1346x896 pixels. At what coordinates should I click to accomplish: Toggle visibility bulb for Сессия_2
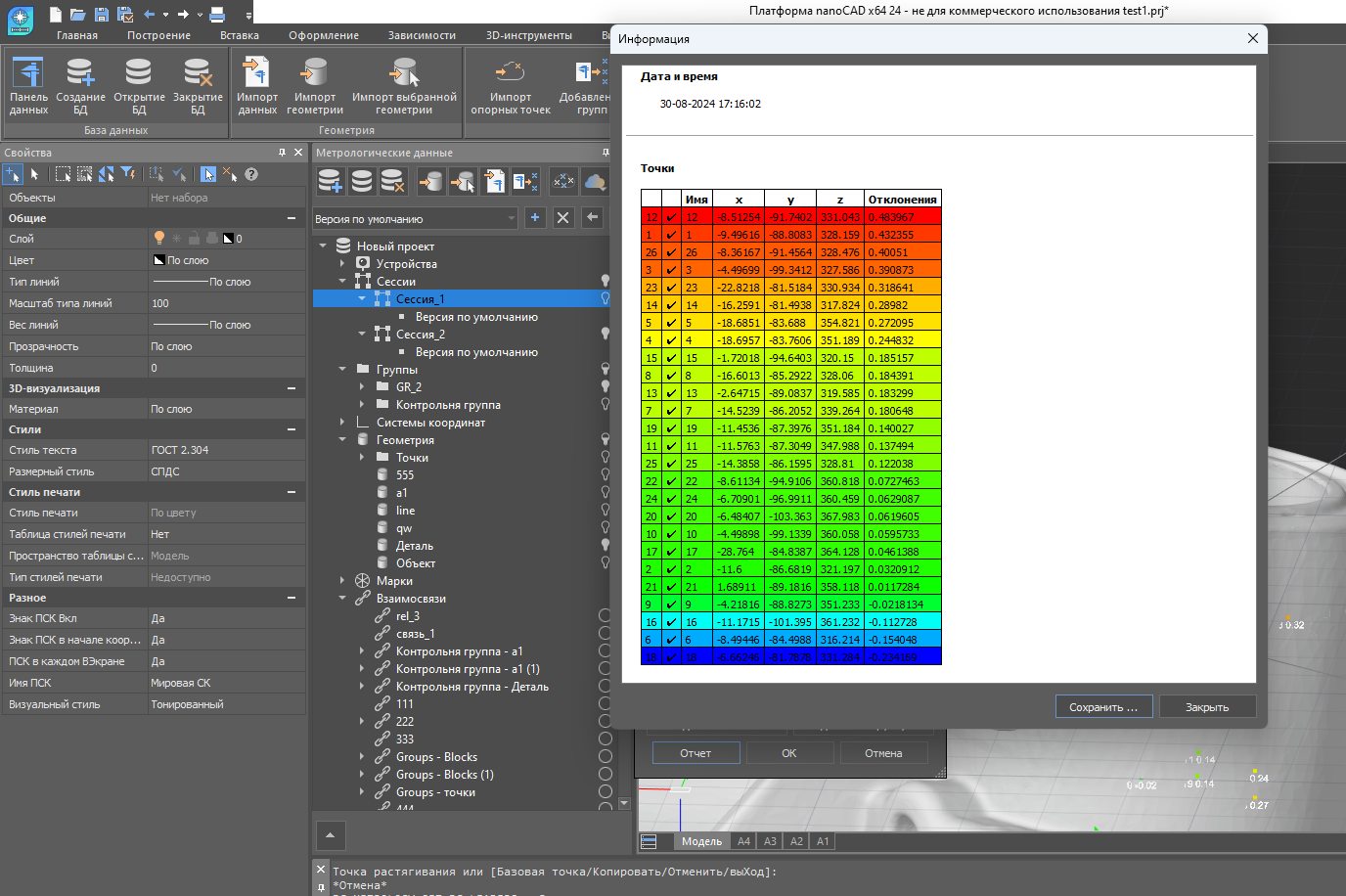pos(605,335)
